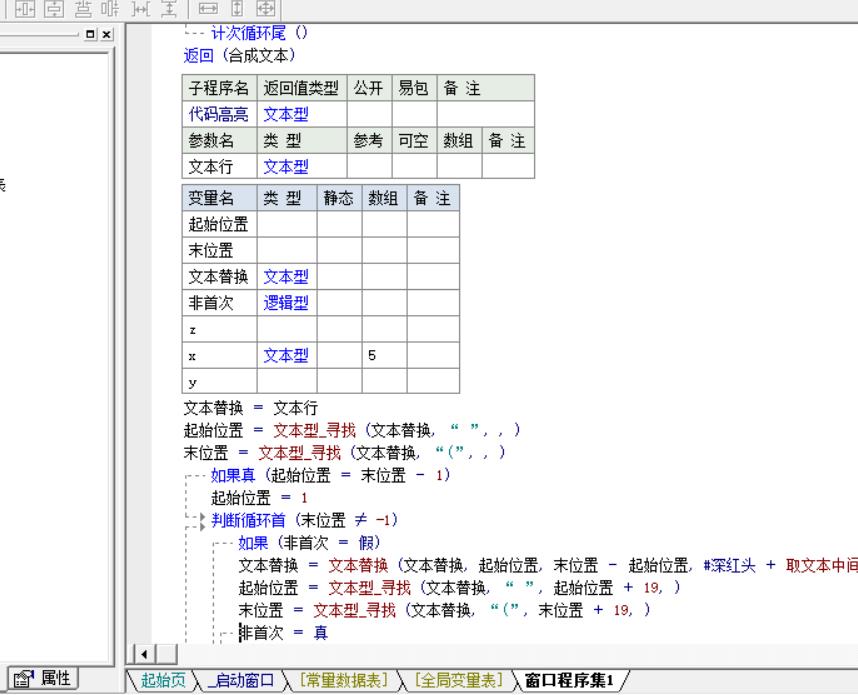The width and height of the screenshot is (858, 695).
Task: Click the 子程序名 header cell
Action: click(219, 88)
